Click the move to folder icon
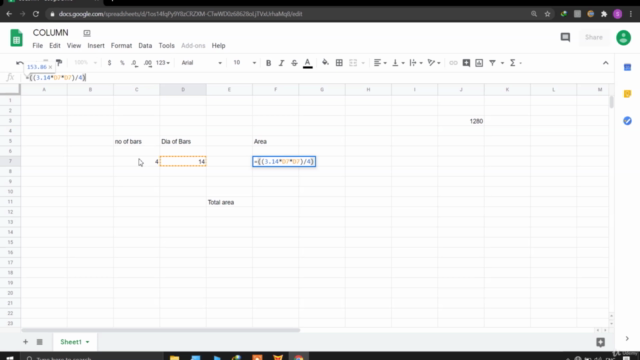The height and width of the screenshot is (360, 640). (x=87, y=33)
